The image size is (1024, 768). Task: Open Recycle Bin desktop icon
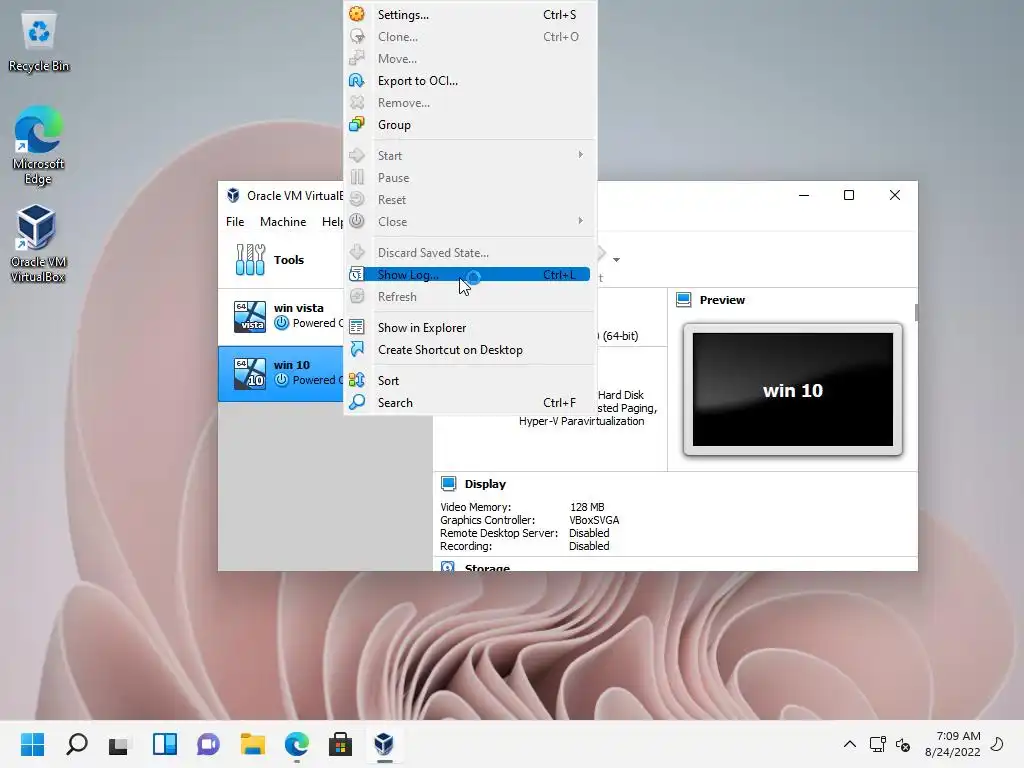[x=39, y=42]
